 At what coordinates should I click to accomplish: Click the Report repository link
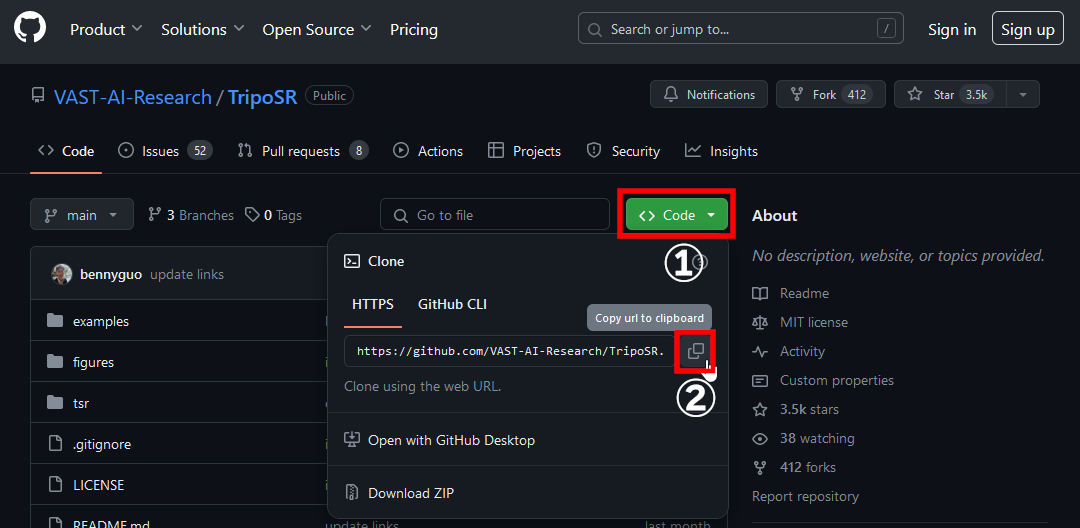[805, 496]
